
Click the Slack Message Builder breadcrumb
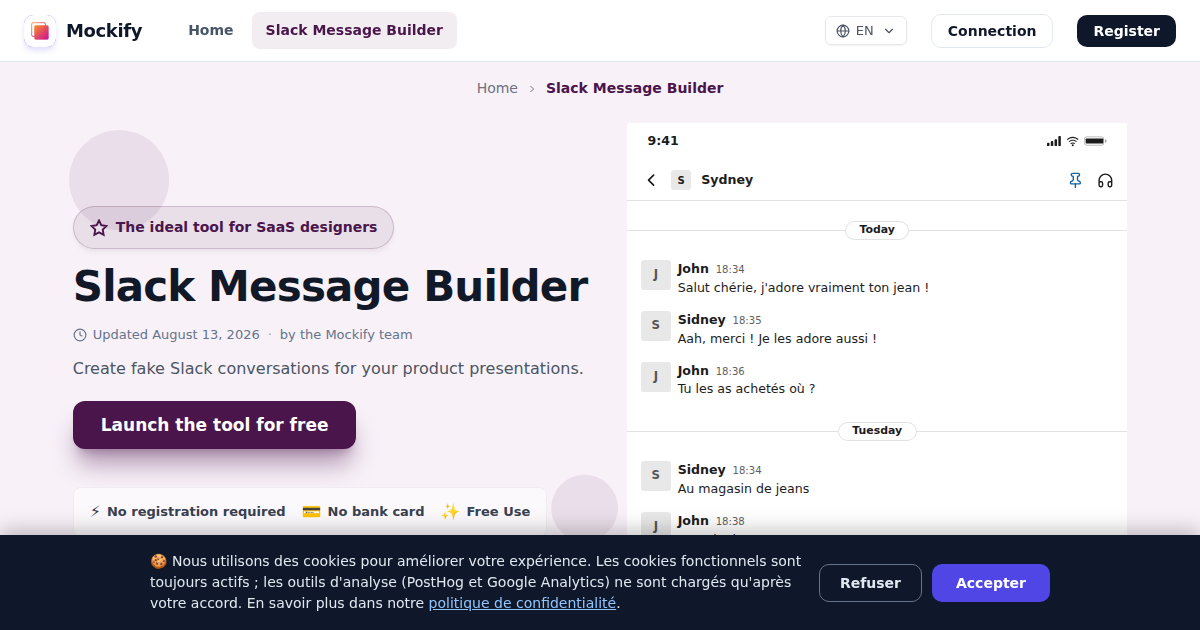634,88
